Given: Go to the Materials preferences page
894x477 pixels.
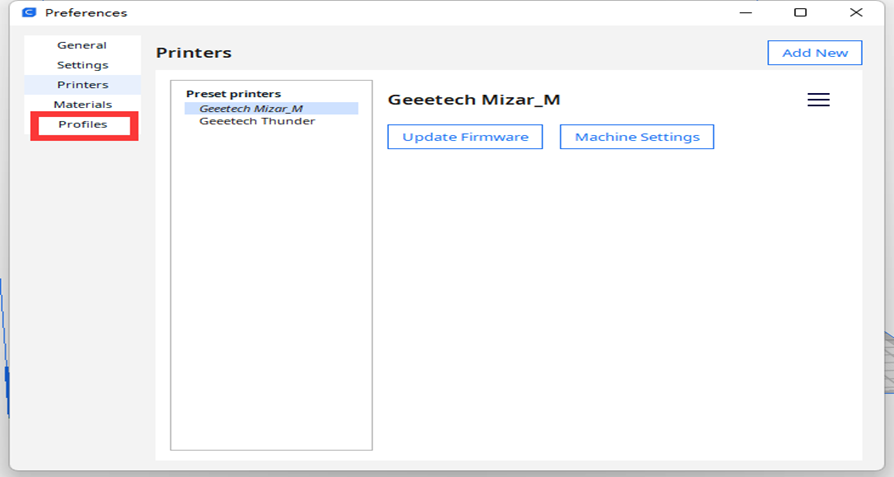Looking at the screenshot, I should coord(82,104).
